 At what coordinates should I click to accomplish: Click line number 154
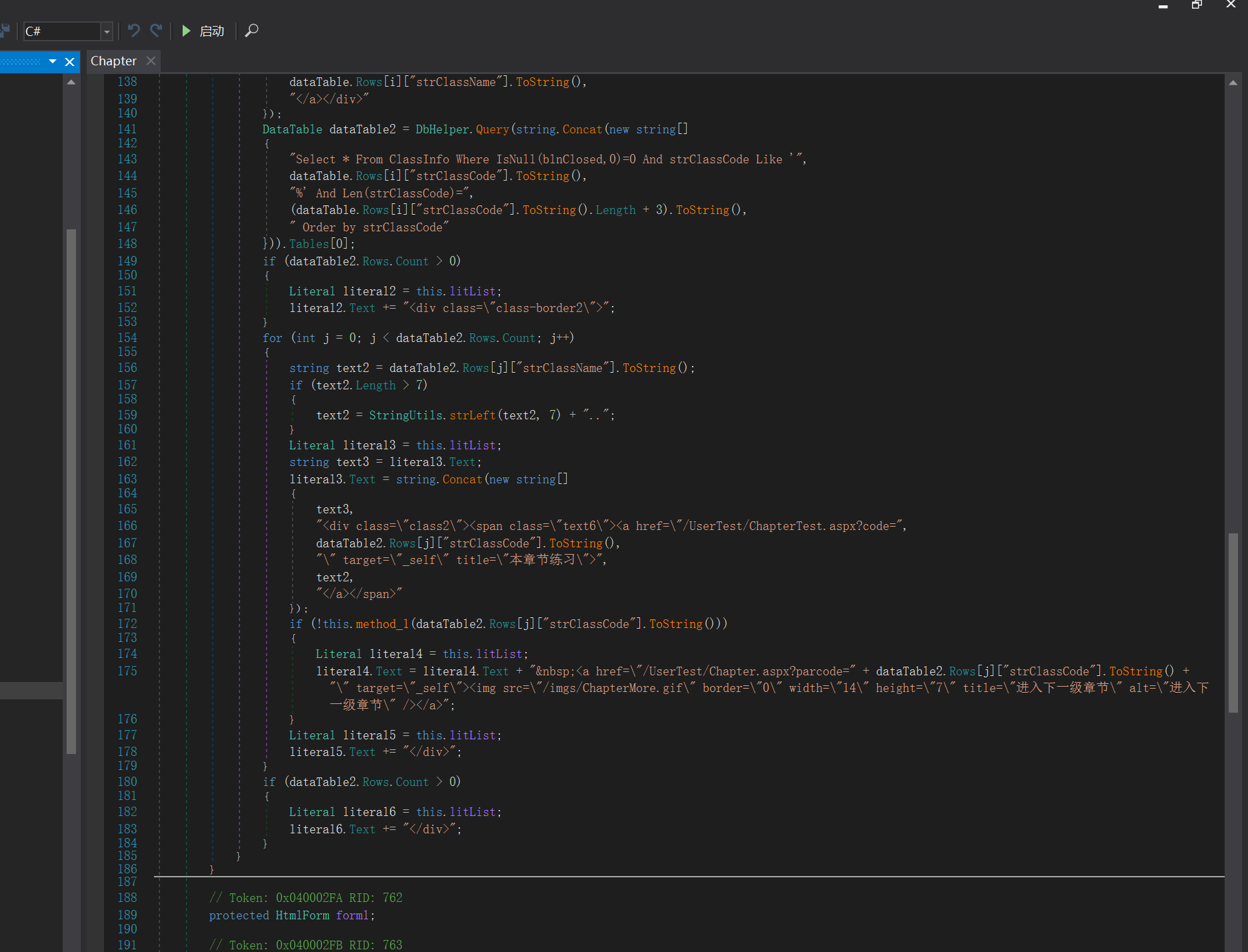[x=127, y=338]
